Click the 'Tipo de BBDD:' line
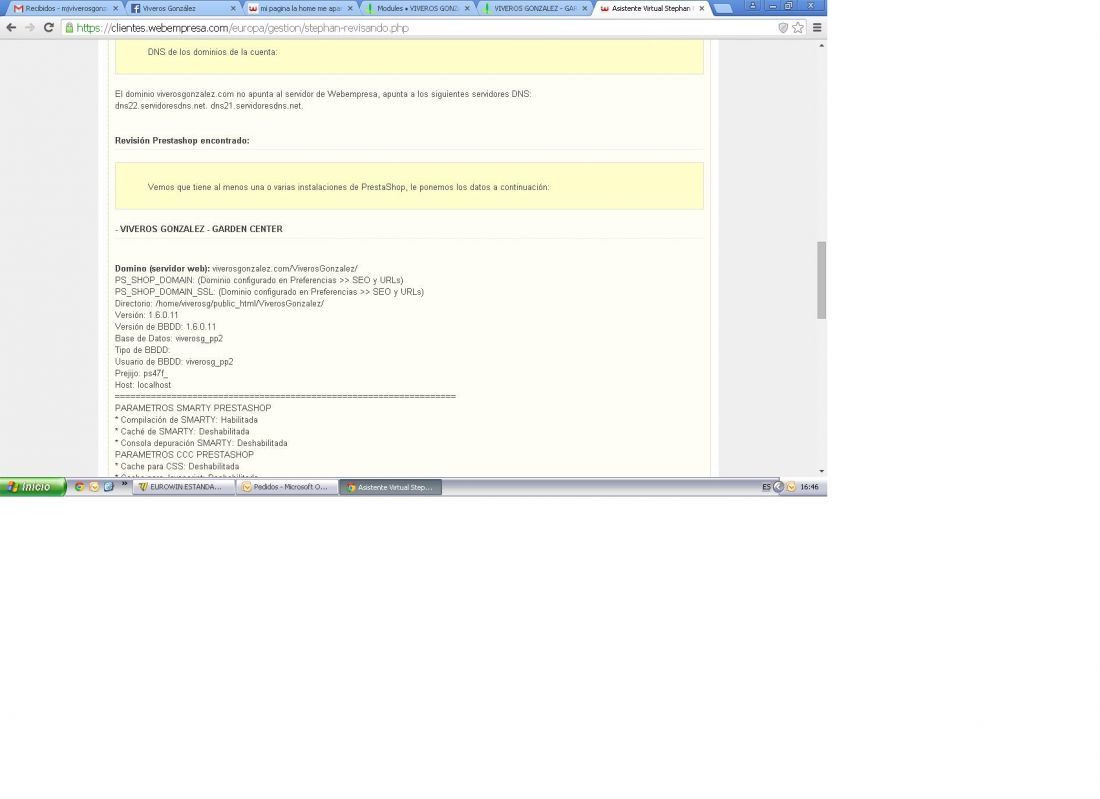Screen dimensions: 1100x799 pos(142,350)
